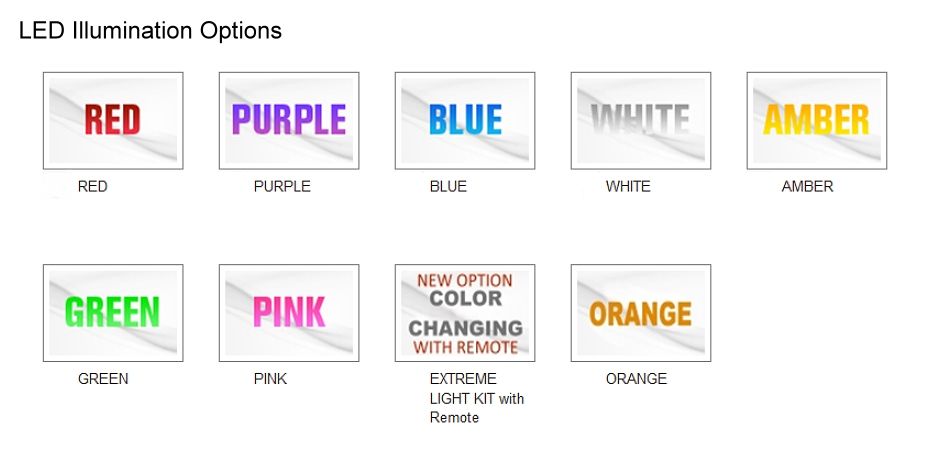Click the BLUE caption below swatch
Viewport: 941px width, 453px height.
(448, 187)
